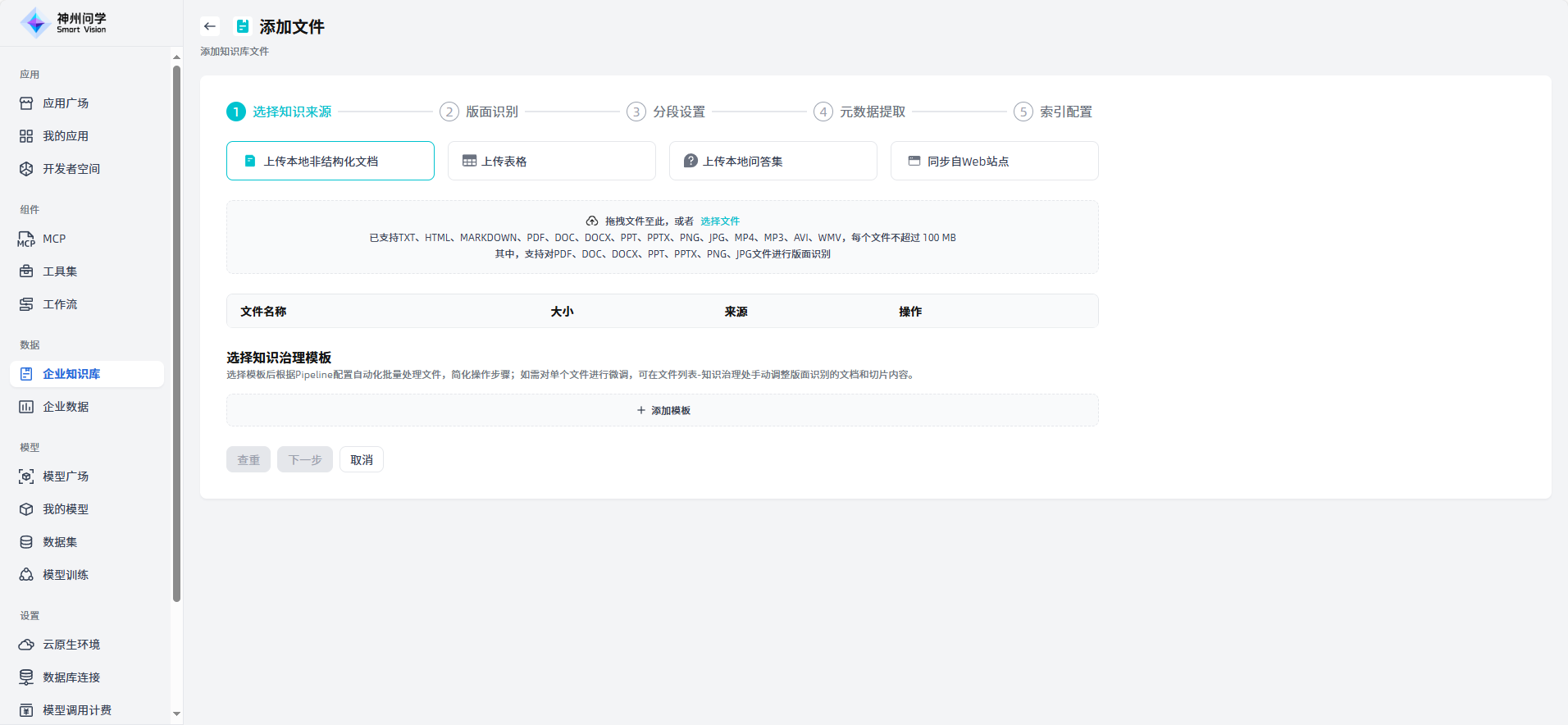1568x725 pixels.
Task: Select 同步自Web站点 source option
Action: click(x=994, y=161)
